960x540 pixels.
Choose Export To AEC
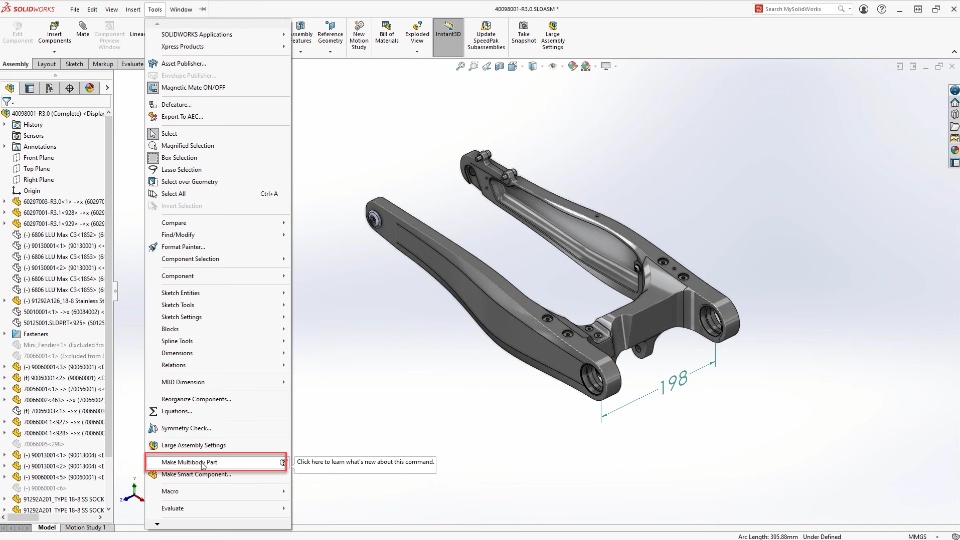(x=182, y=117)
